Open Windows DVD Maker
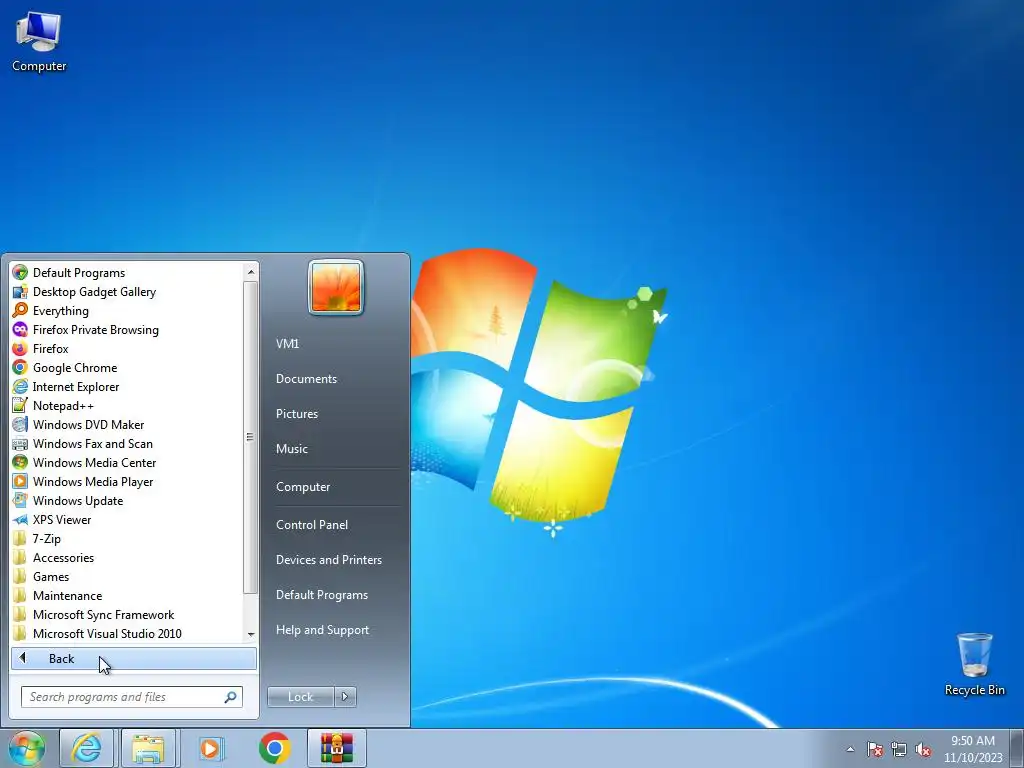The width and height of the screenshot is (1024, 768). coord(88,424)
